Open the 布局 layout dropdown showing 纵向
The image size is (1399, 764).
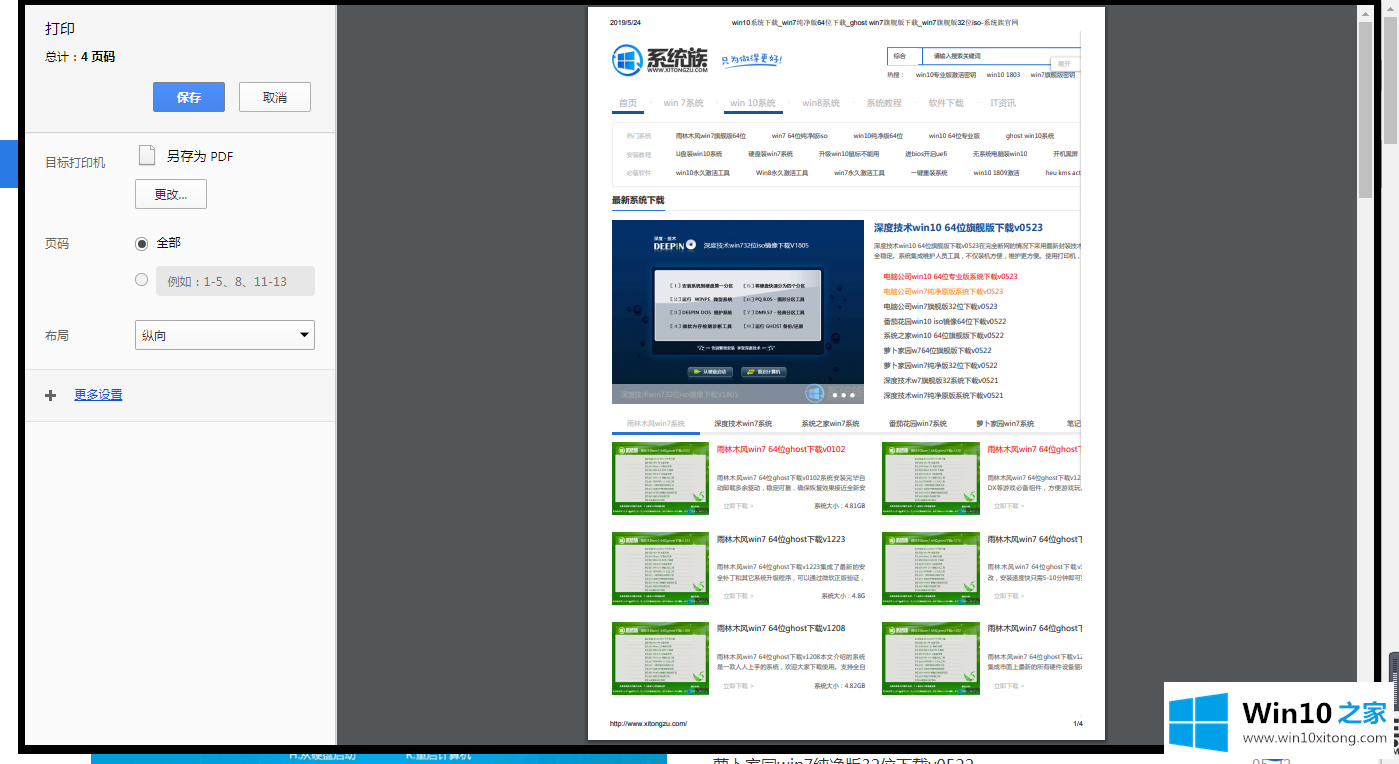pyautogui.click(x=225, y=335)
